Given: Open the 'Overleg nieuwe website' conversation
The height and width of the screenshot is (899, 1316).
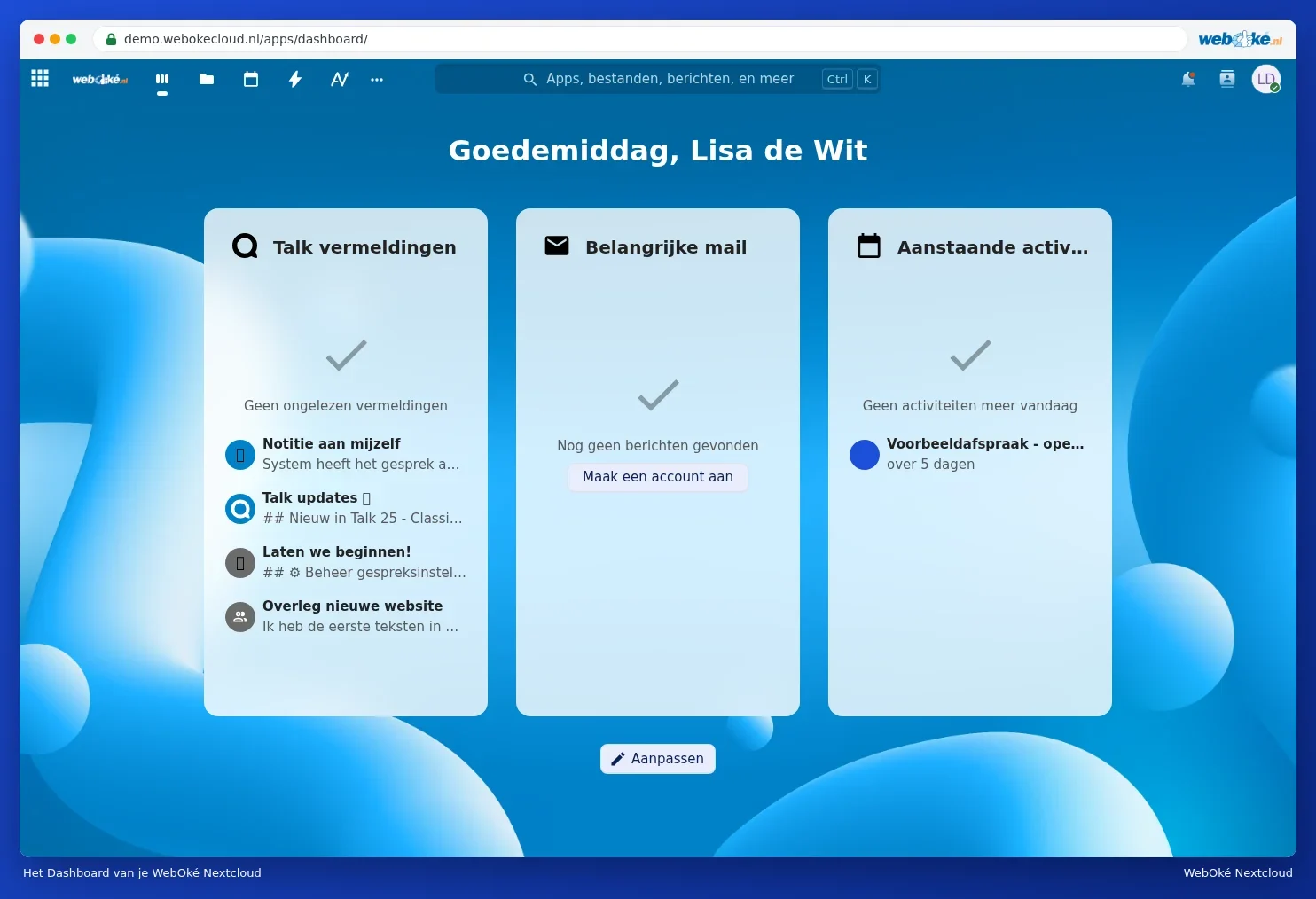Looking at the screenshot, I should pos(346,616).
